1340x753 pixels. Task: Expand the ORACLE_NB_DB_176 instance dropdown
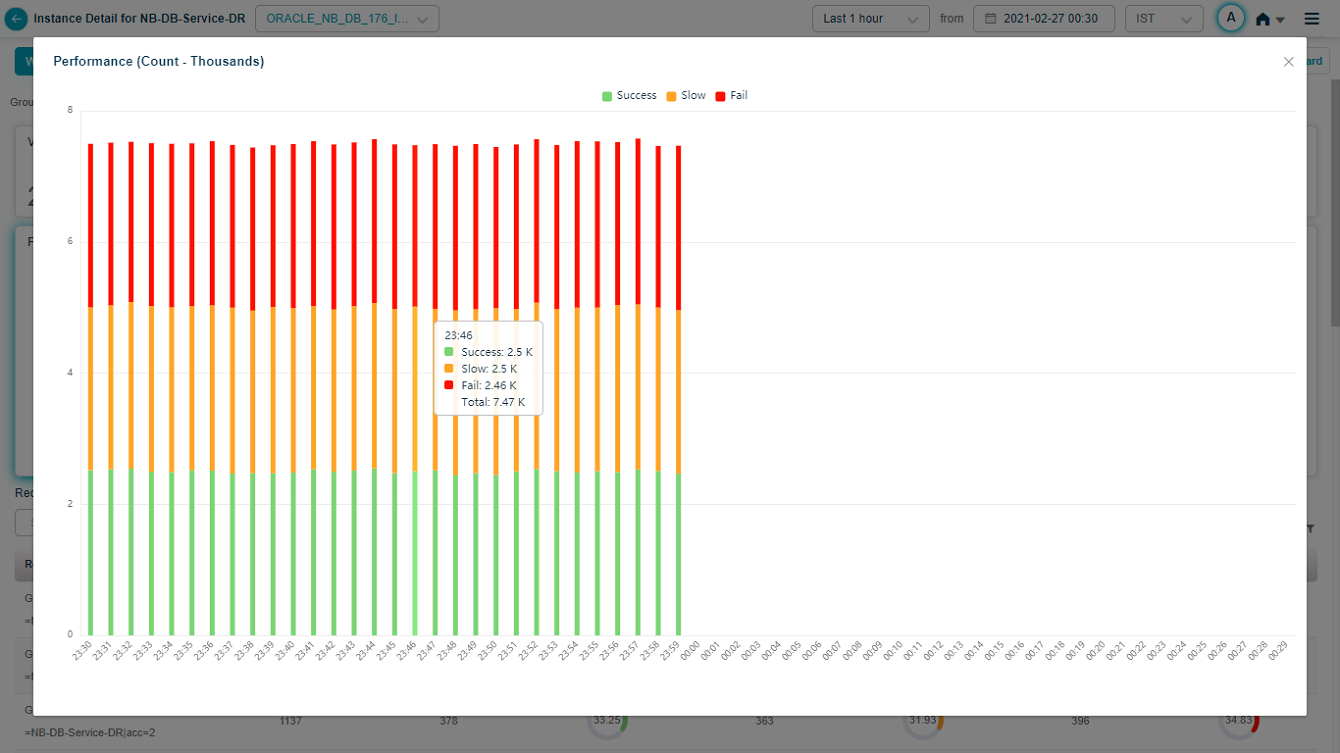(347, 19)
